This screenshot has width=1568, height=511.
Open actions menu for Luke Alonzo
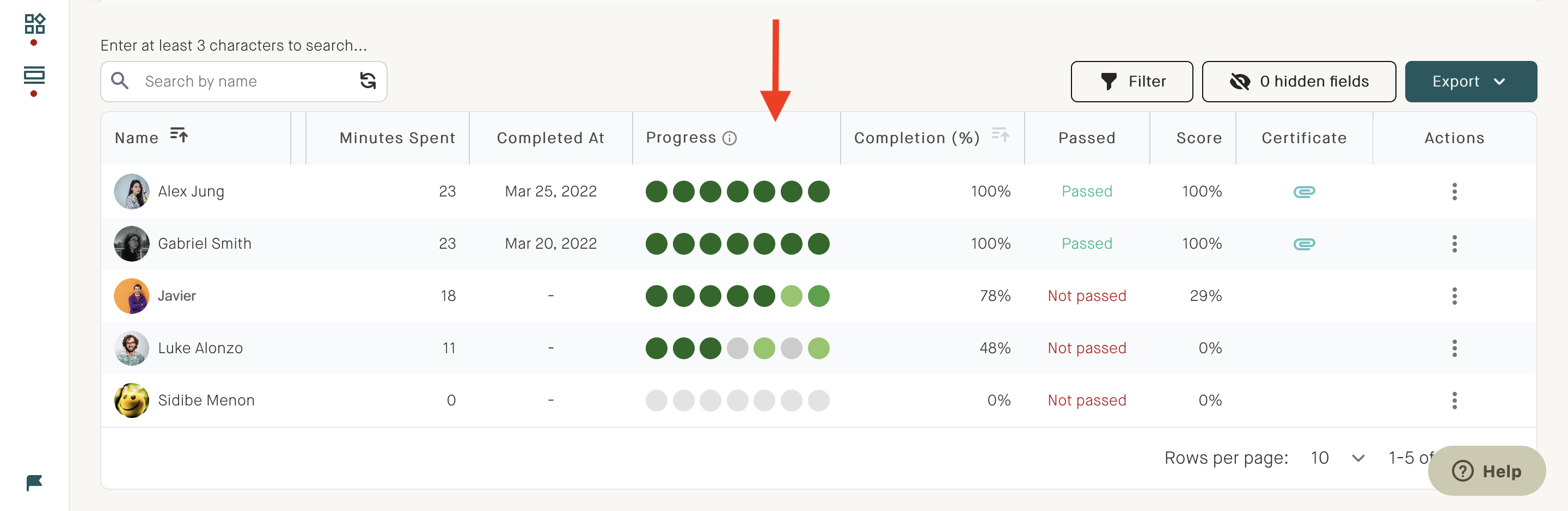click(1454, 349)
